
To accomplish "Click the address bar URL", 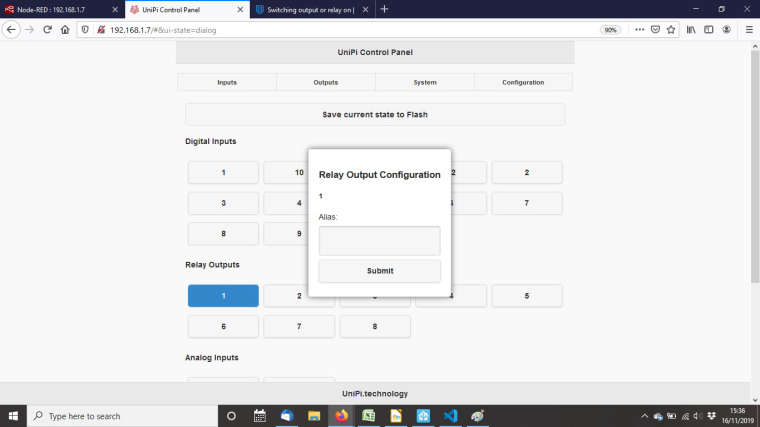I will [x=163, y=30].
